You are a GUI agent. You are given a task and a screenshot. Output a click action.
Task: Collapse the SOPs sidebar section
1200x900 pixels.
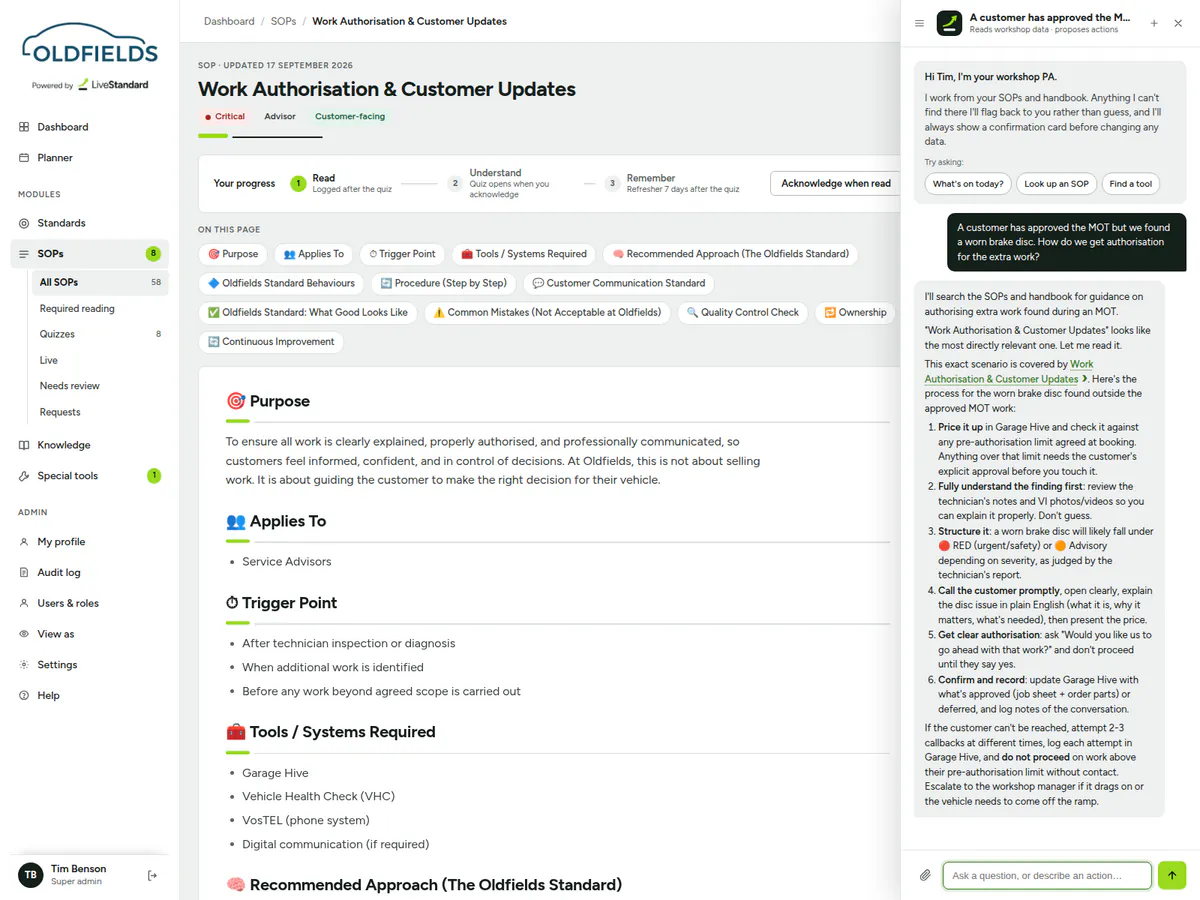pos(90,254)
